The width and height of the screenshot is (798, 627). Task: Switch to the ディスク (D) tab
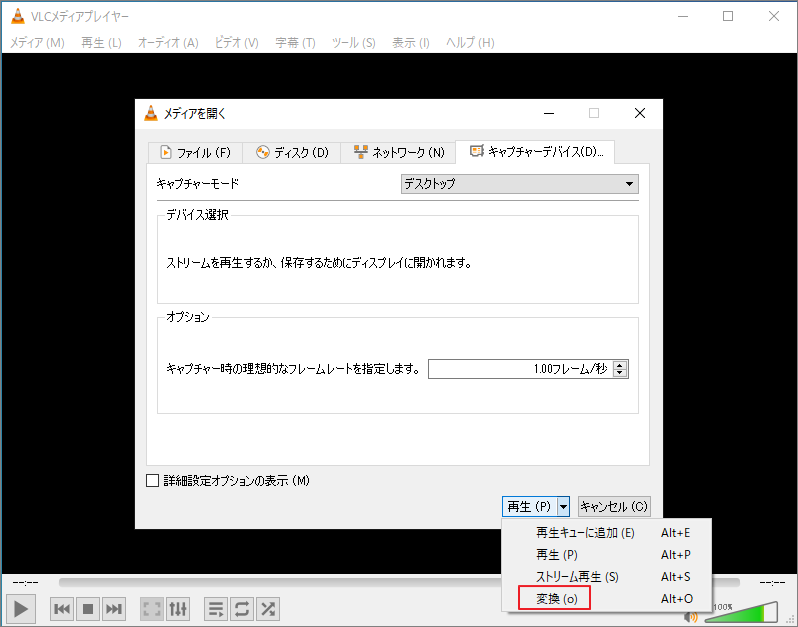pyautogui.click(x=292, y=153)
